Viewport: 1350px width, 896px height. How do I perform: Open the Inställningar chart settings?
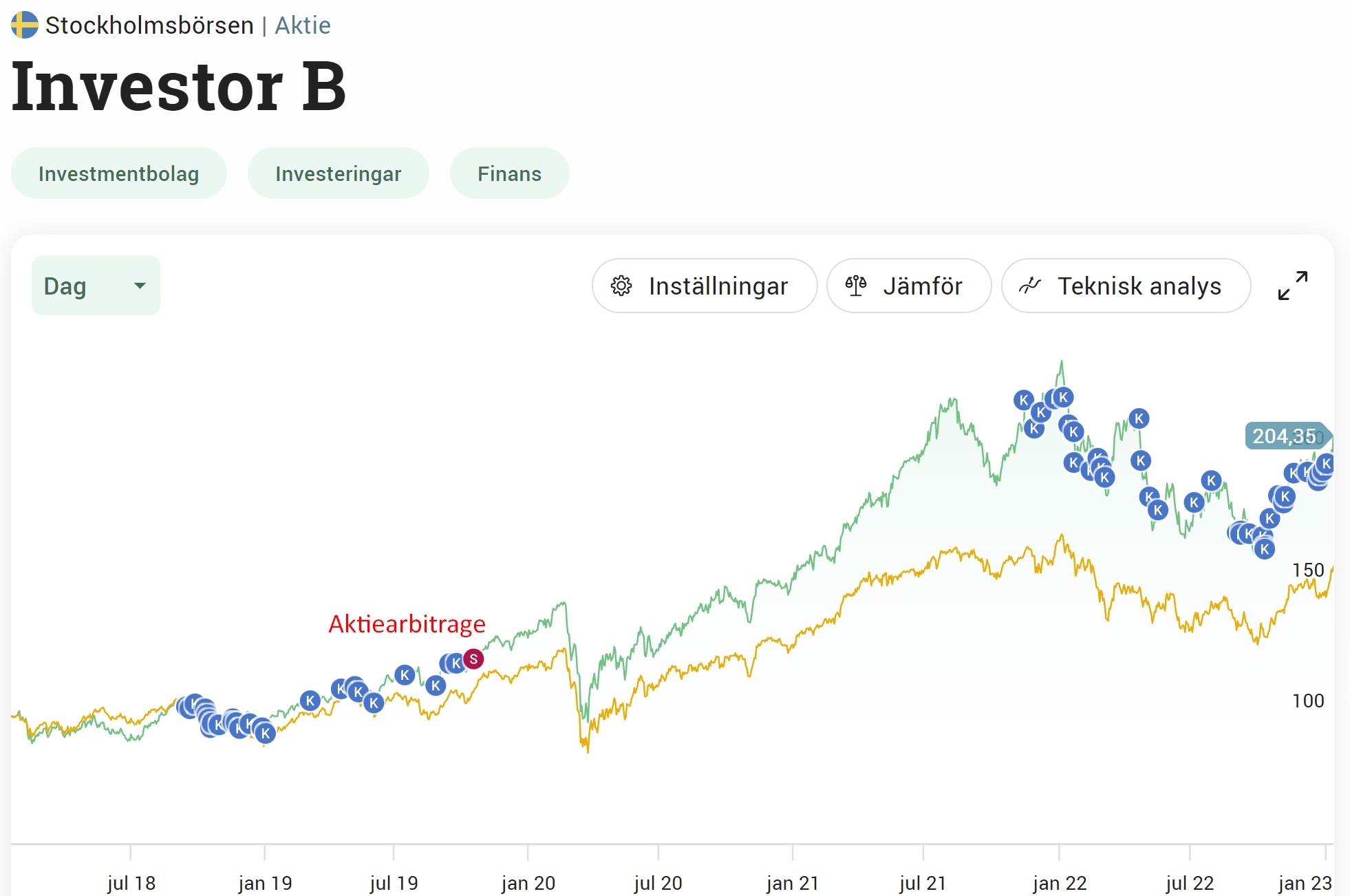pyautogui.click(x=705, y=286)
